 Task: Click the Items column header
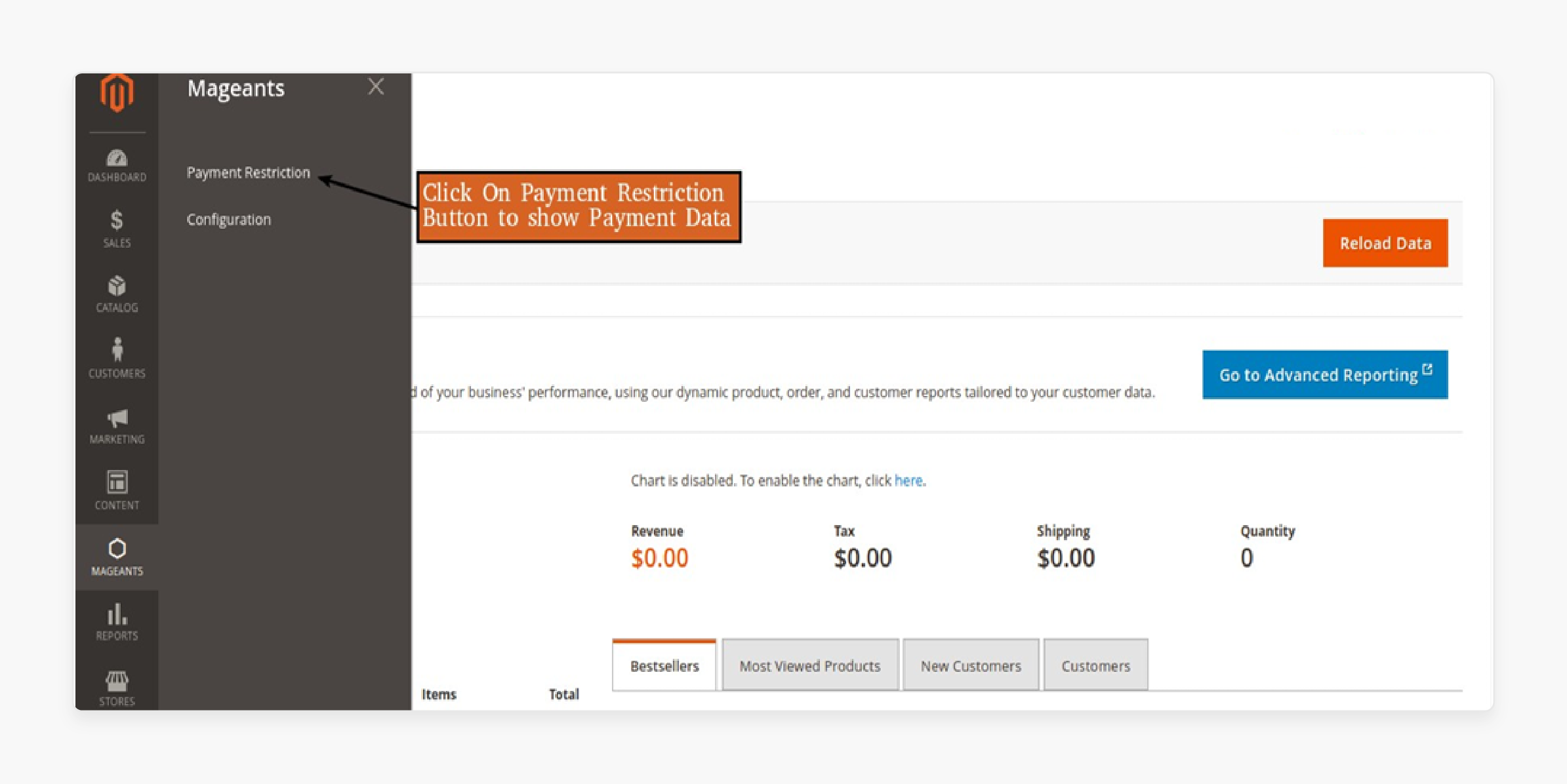click(439, 694)
